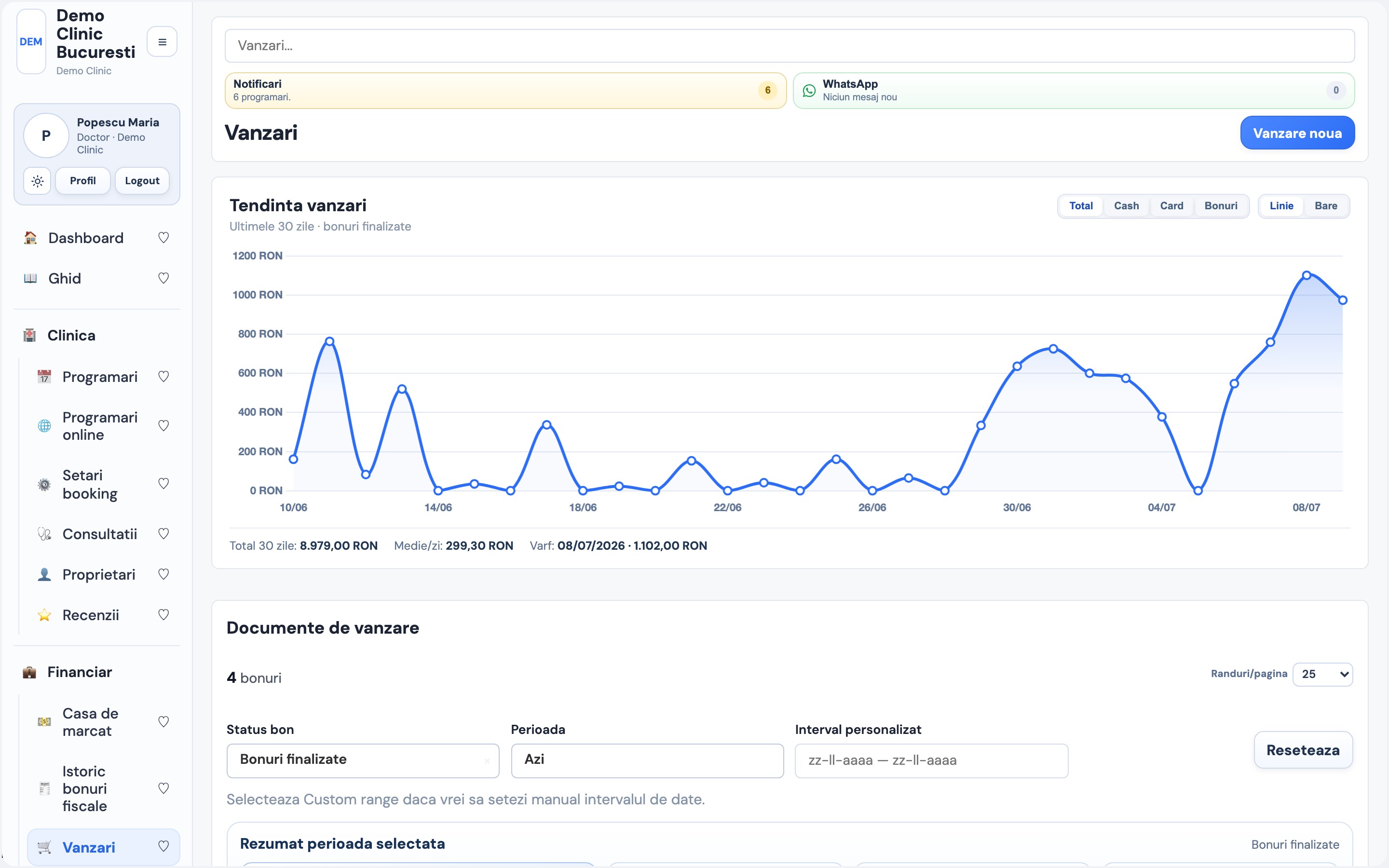Open the Notificari 6 programari banner
Viewport: 1389px width, 868px height.
pos(505,91)
